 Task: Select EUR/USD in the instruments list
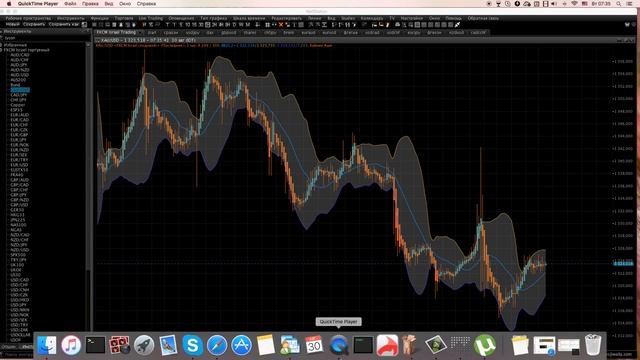click(20, 165)
